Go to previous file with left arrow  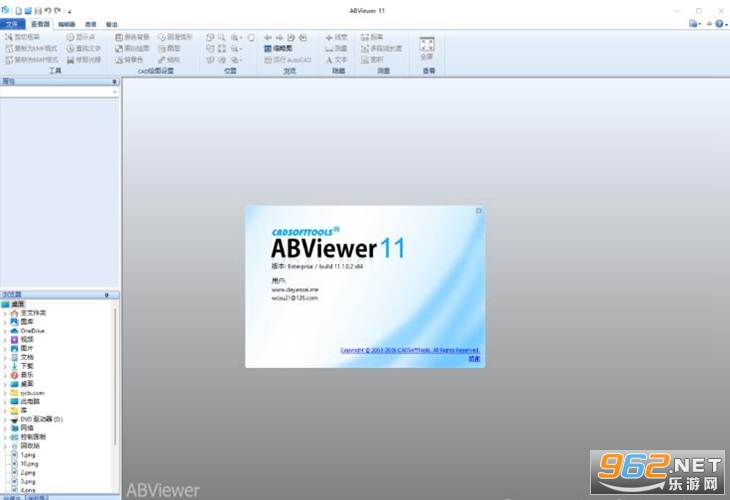pos(268,37)
